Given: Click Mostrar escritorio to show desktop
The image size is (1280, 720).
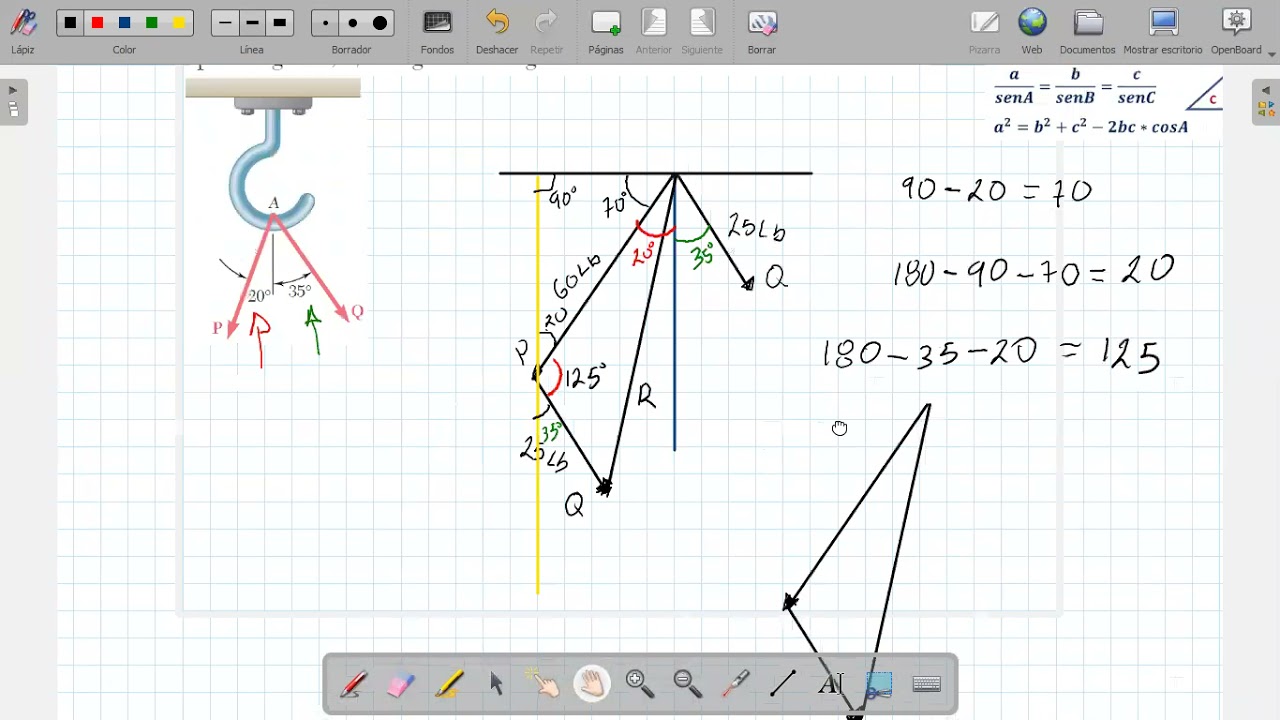Looking at the screenshot, I should (x=1163, y=31).
